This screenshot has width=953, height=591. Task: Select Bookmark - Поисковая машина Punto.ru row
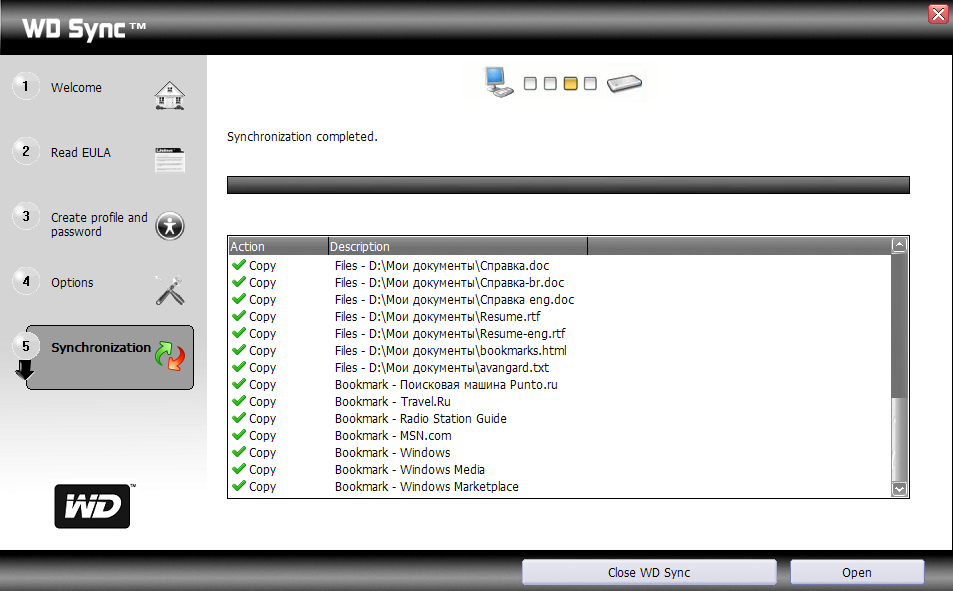tap(560, 385)
